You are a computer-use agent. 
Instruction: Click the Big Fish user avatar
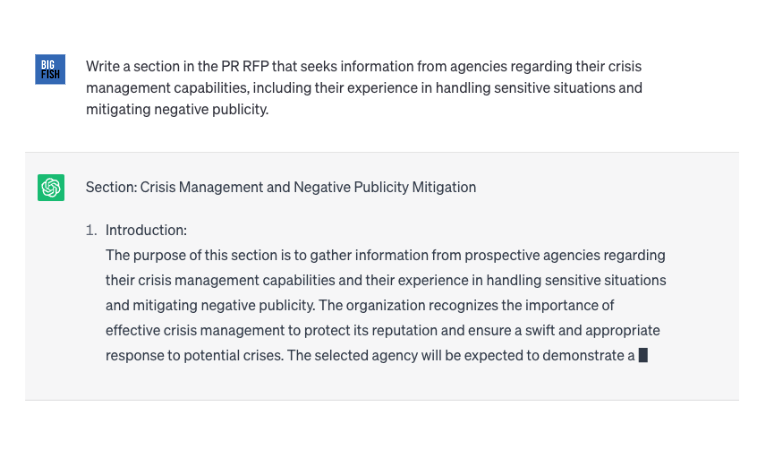[50, 70]
